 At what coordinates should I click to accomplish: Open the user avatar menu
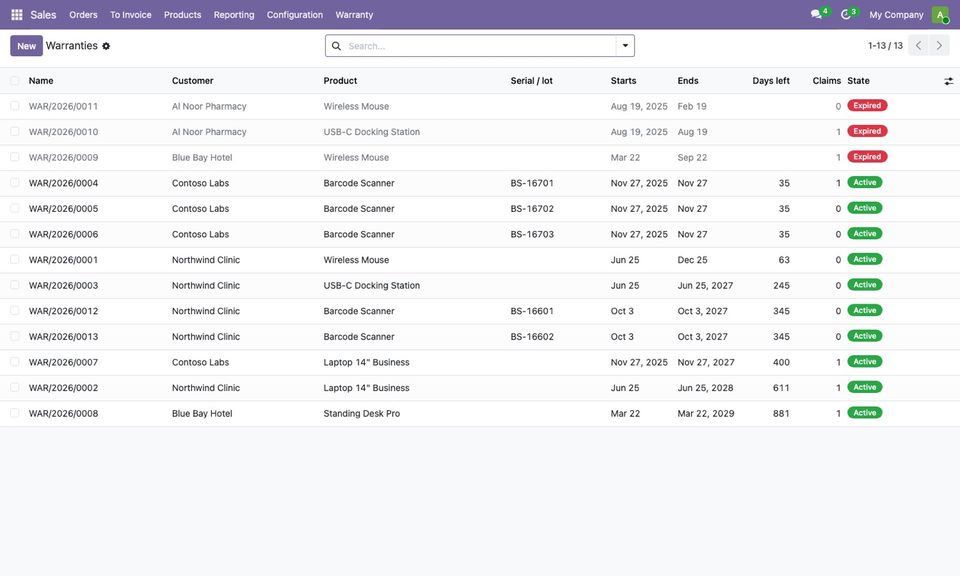940,15
